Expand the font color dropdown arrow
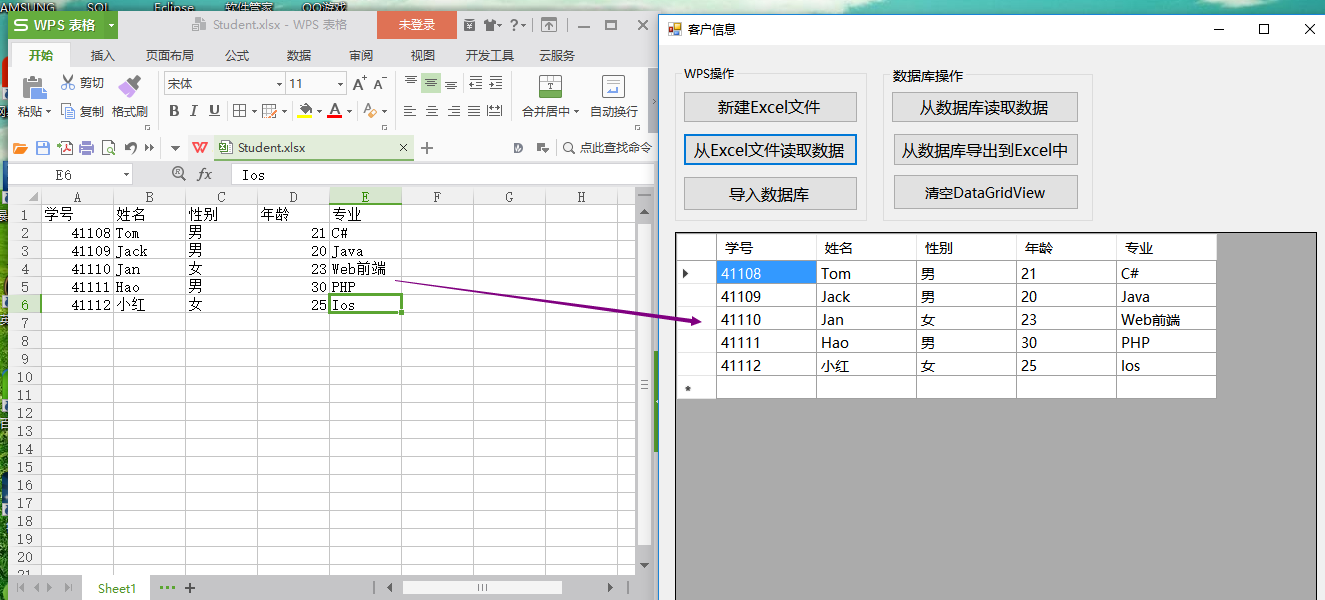1325x600 pixels. (351, 111)
